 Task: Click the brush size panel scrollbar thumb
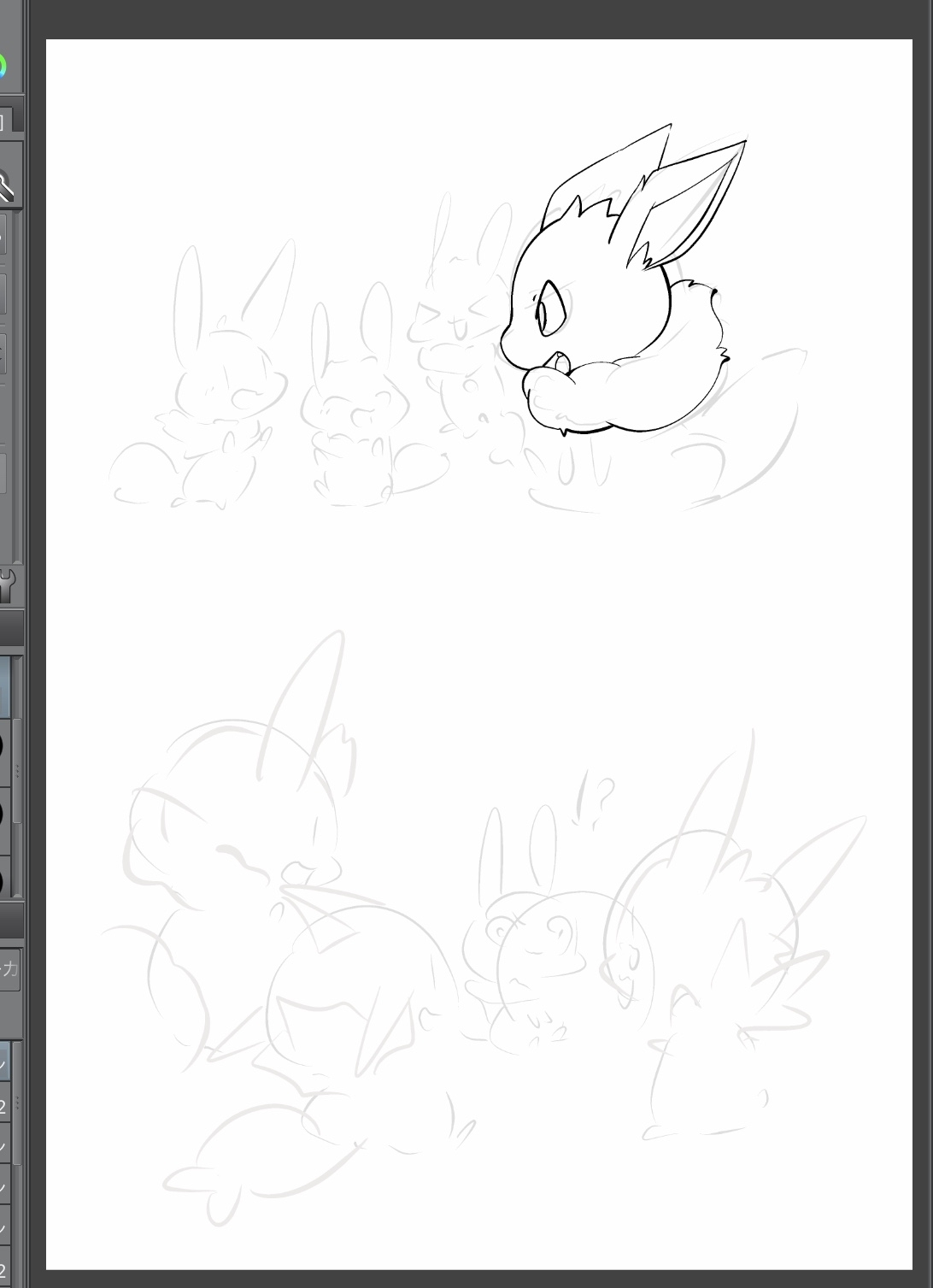click(17, 770)
